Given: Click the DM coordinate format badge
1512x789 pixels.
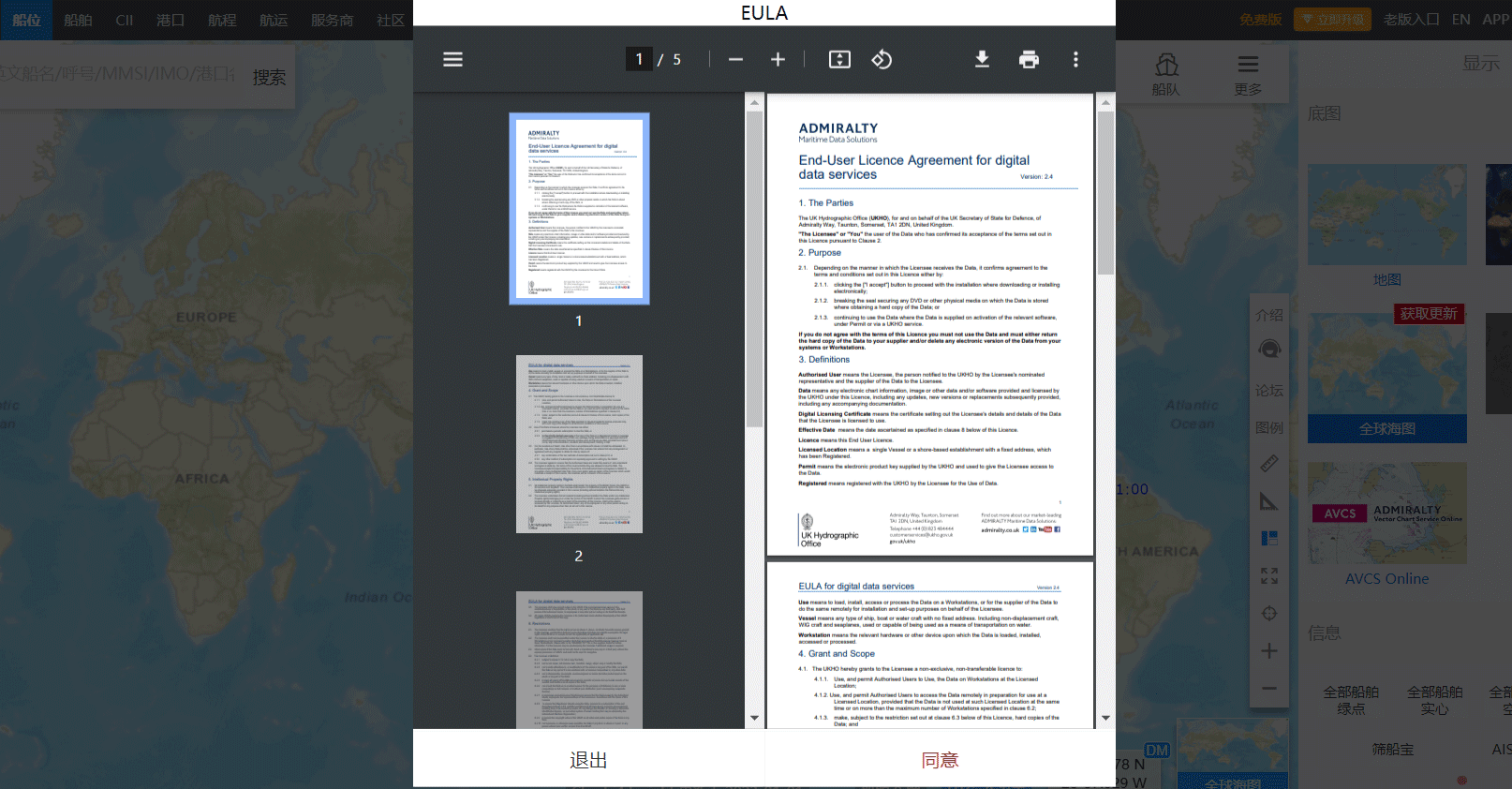Looking at the screenshot, I should point(1158,751).
